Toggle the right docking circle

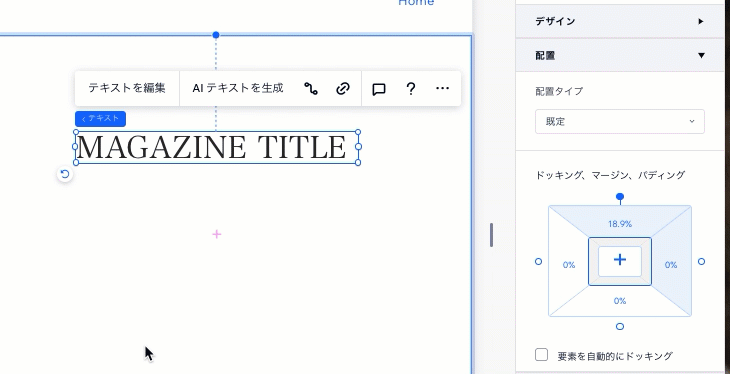tap(701, 262)
